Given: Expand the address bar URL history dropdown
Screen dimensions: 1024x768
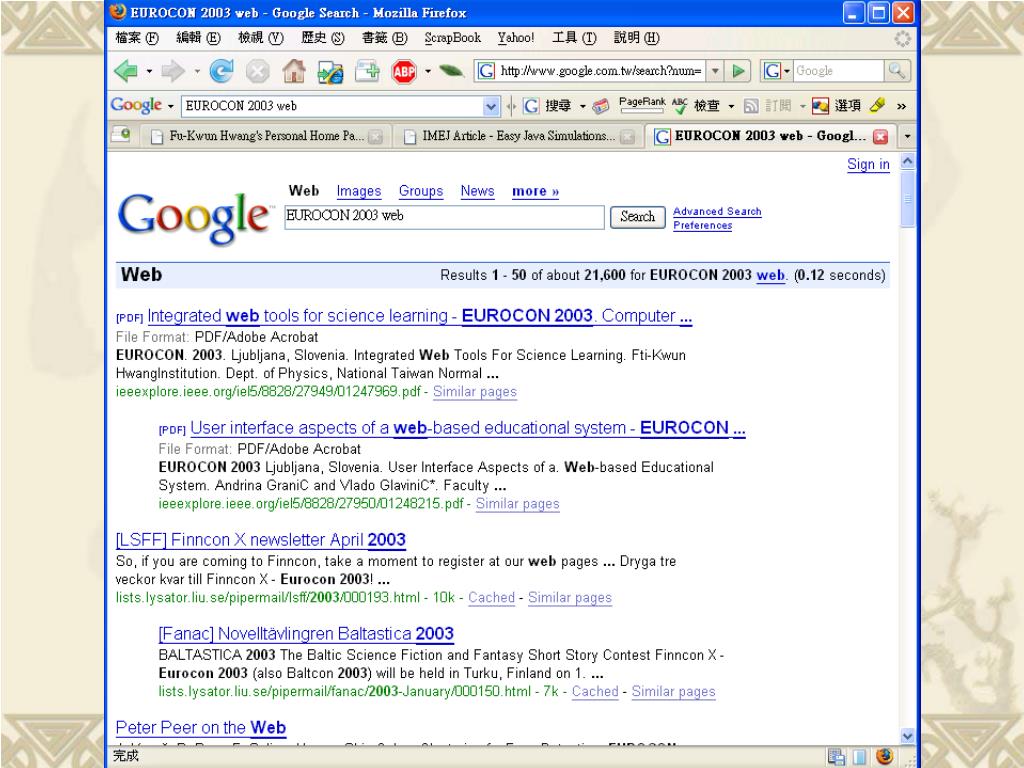Looking at the screenshot, I should point(716,71).
